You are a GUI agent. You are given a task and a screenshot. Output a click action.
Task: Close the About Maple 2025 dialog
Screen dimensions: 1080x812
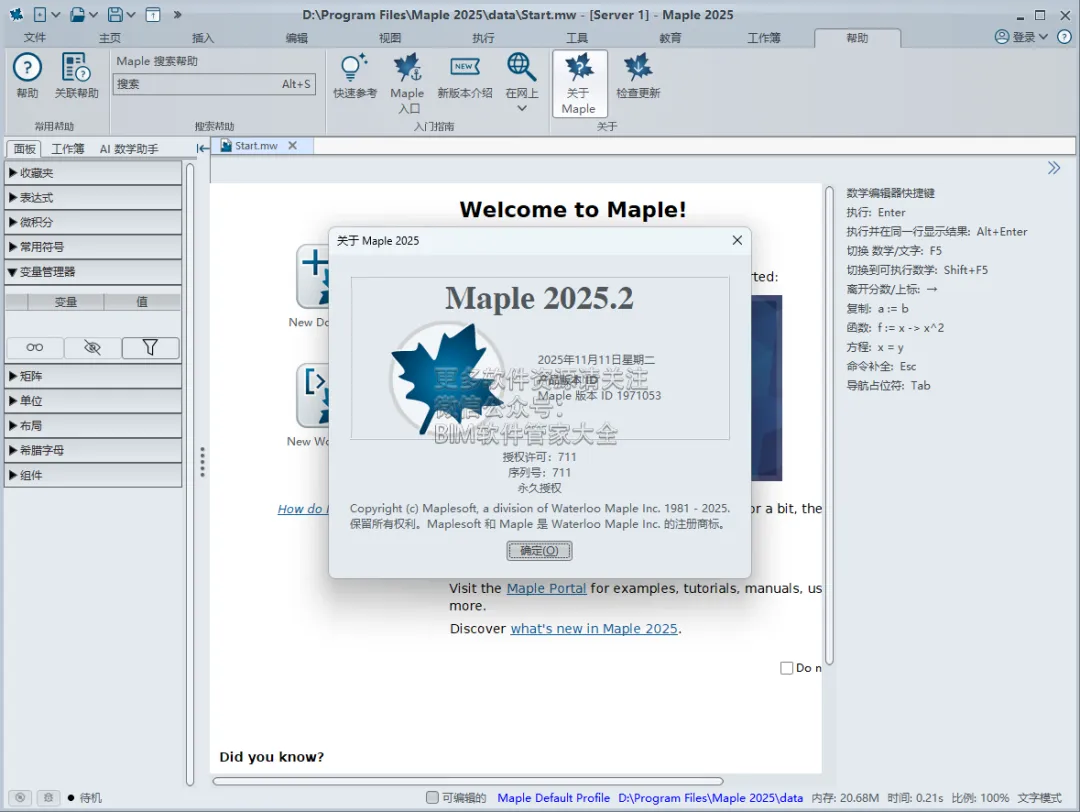(737, 240)
